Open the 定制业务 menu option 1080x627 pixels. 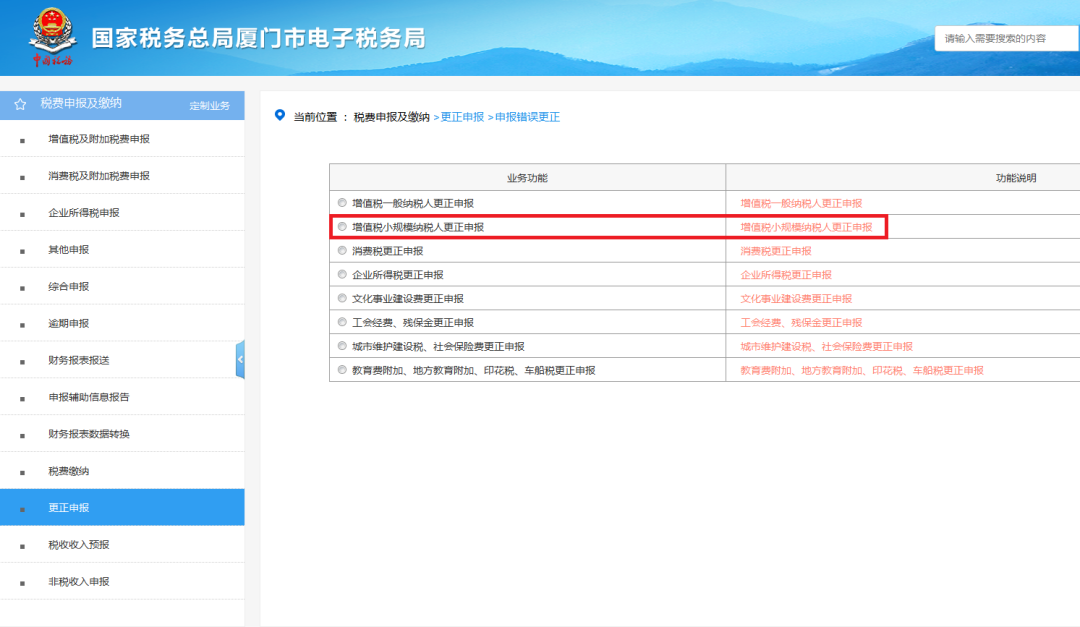point(209,105)
